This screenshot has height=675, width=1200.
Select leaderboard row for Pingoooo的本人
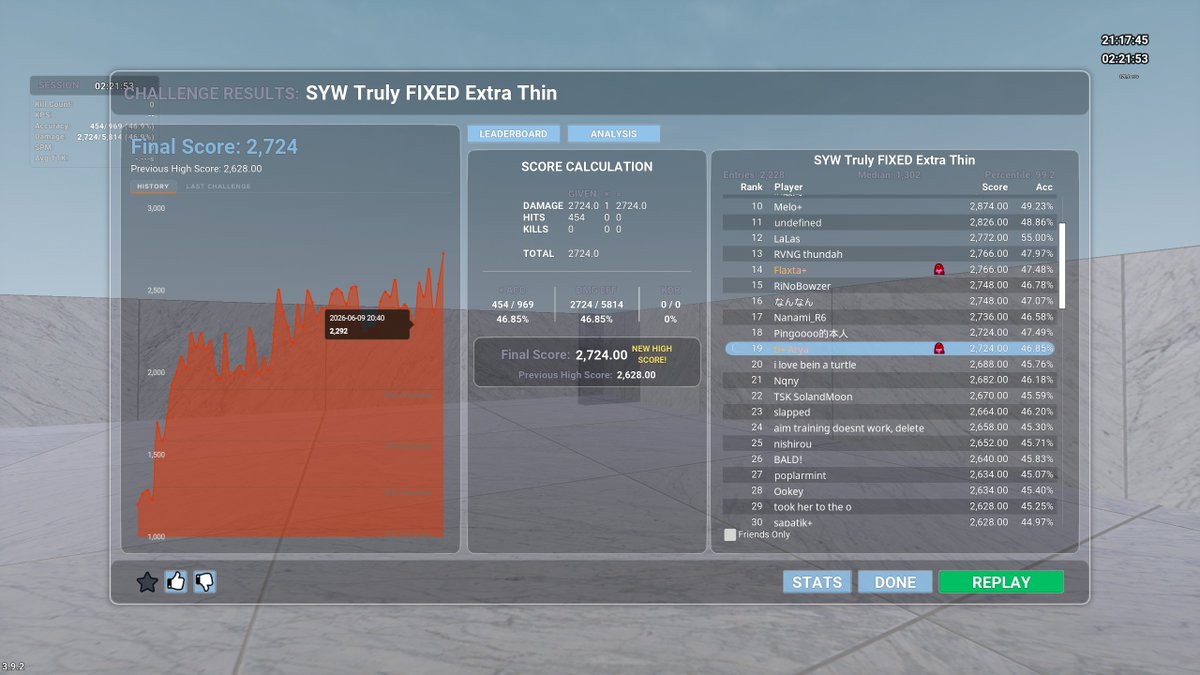point(889,333)
